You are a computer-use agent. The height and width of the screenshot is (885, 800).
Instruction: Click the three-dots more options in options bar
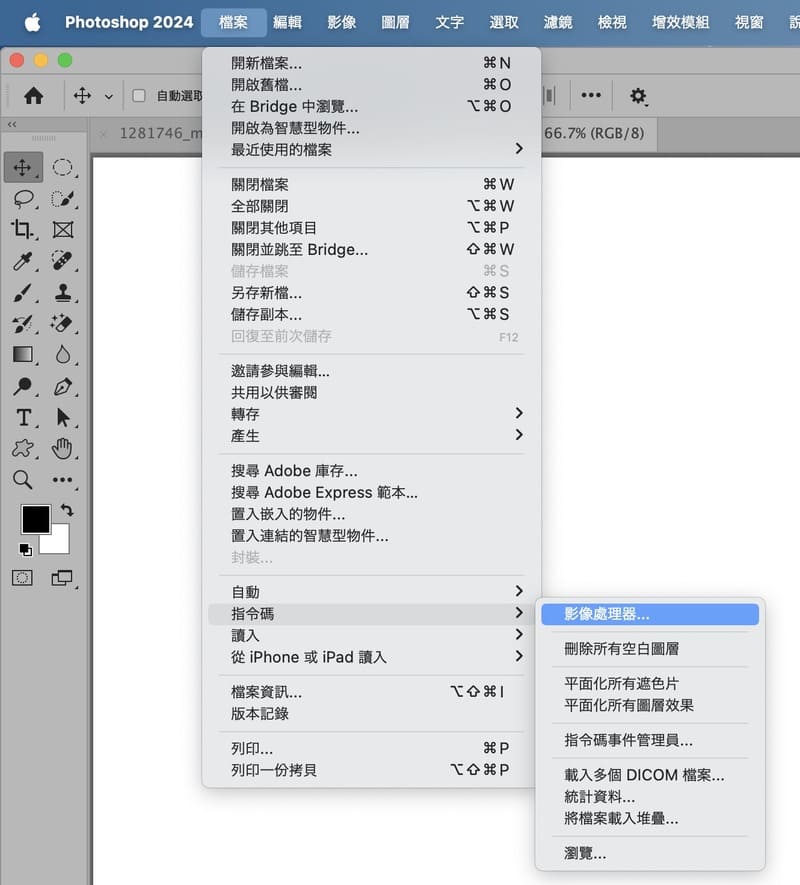(591, 95)
